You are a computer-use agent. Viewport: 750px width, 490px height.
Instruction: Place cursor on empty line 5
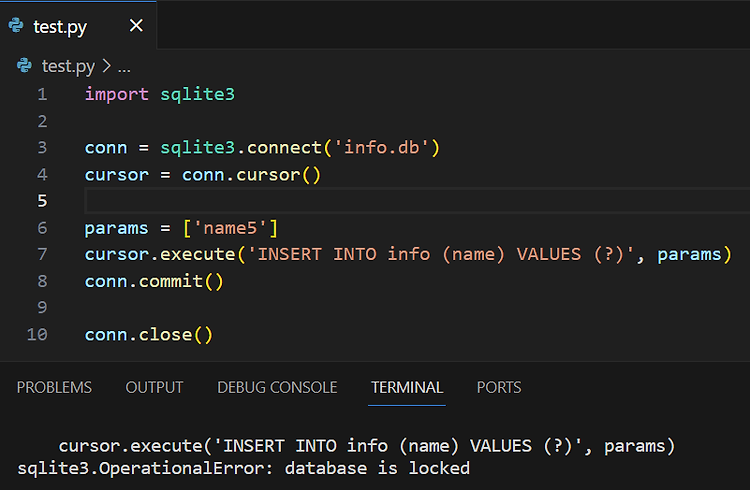pyautogui.click(x=417, y=201)
